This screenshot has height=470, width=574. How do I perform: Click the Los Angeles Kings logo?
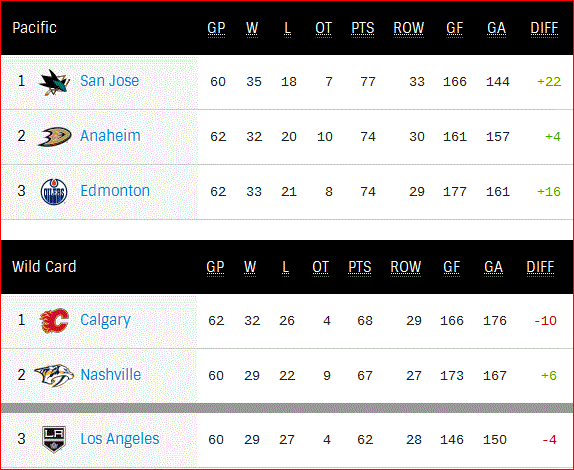(54, 439)
